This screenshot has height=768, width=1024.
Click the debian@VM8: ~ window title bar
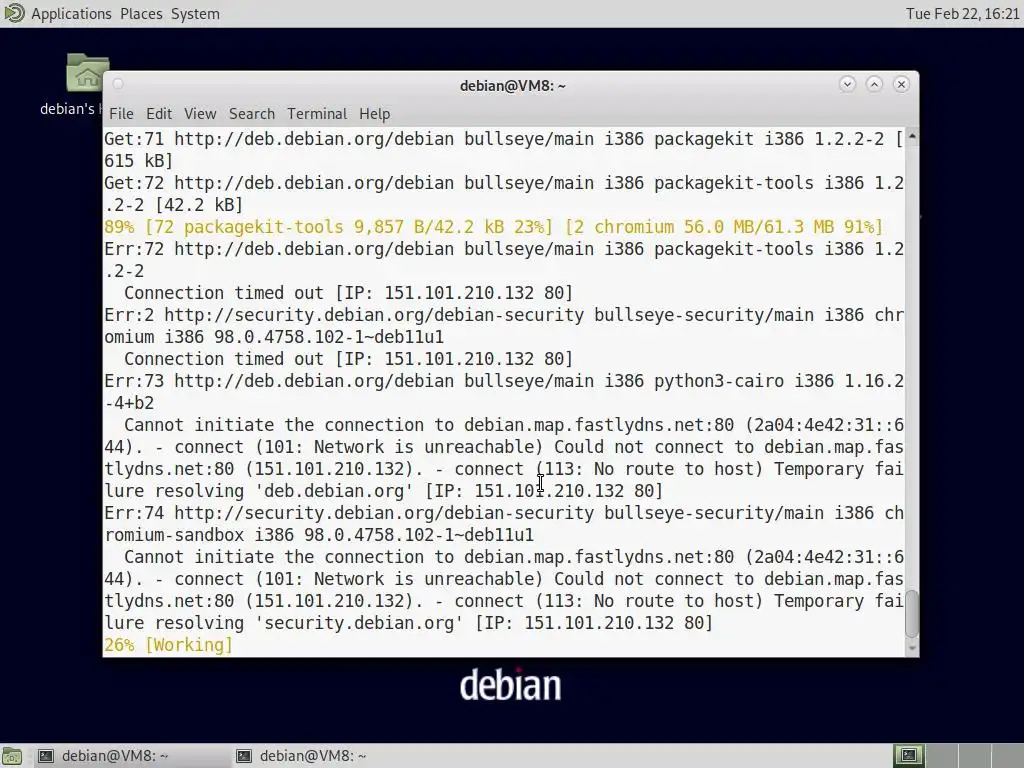pyautogui.click(x=512, y=86)
